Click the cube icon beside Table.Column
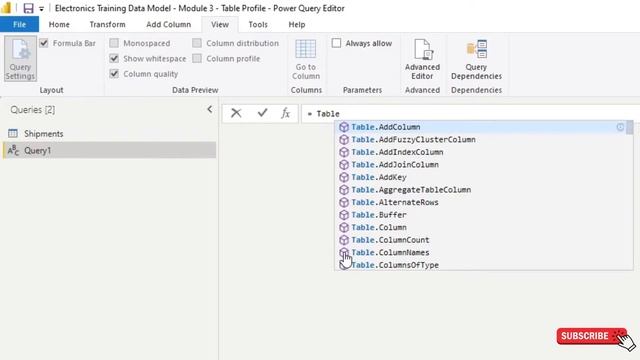This screenshot has width=640, height=360. pos(344,227)
